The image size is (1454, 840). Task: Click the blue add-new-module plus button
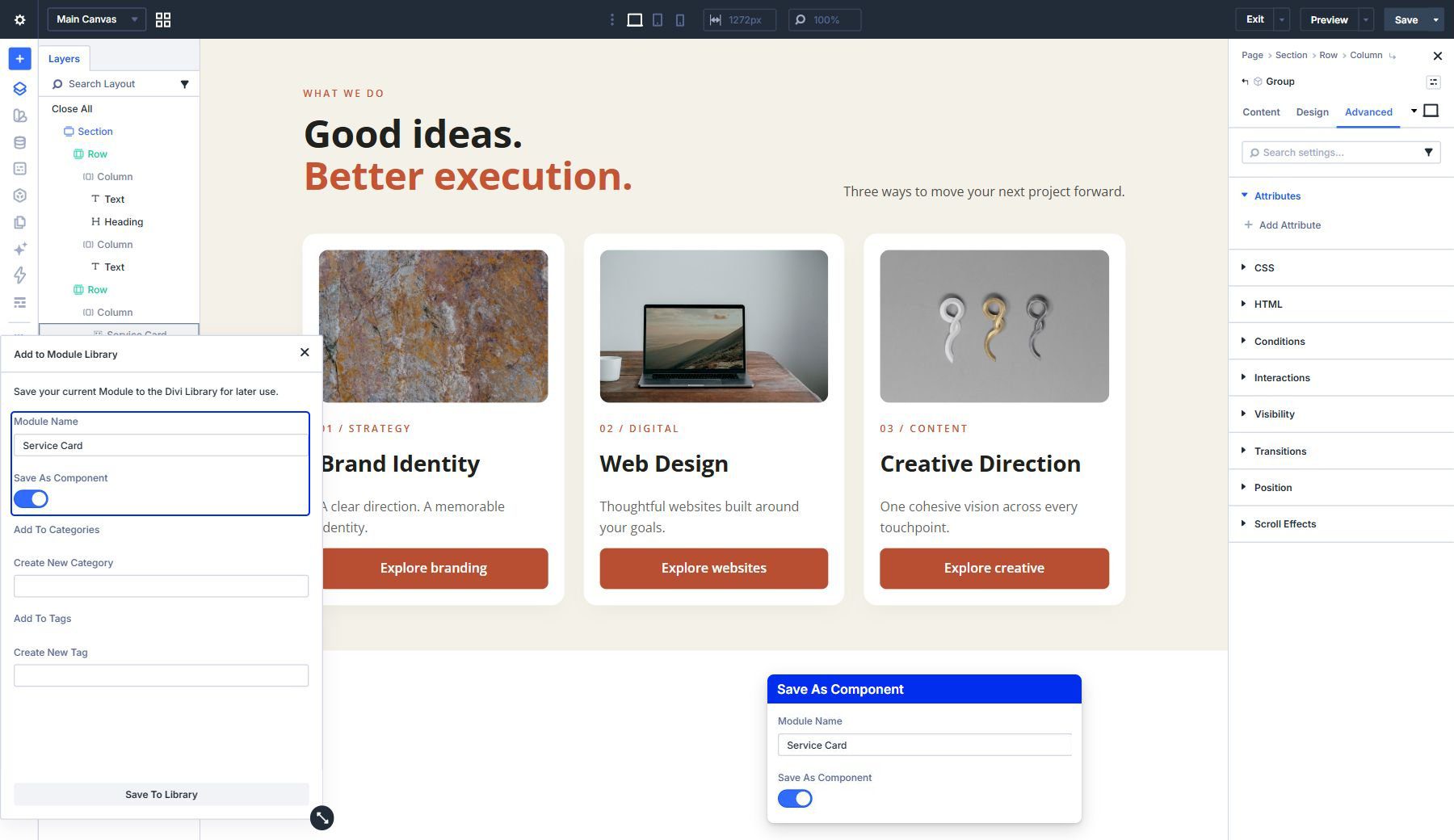[19, 59]
